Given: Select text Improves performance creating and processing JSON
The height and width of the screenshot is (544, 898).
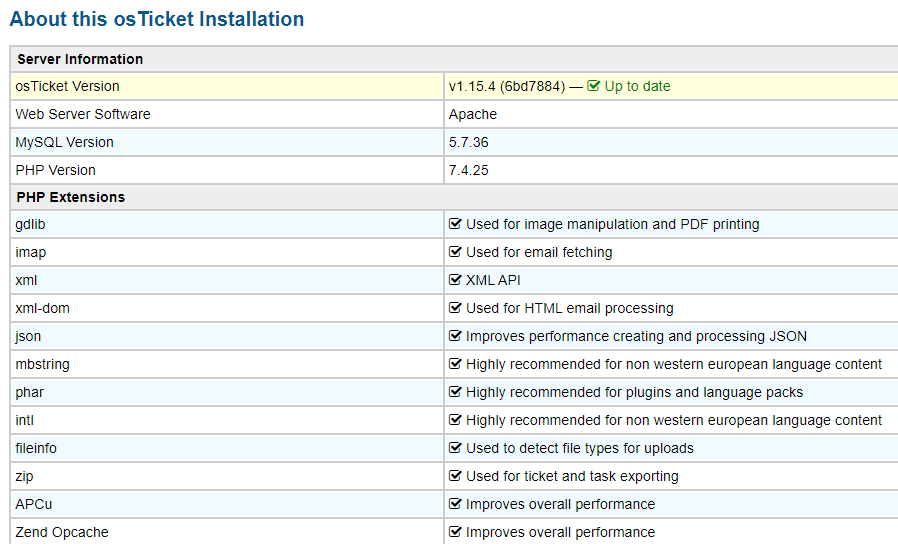Looking at the screenshot, I should click(636, 337).
